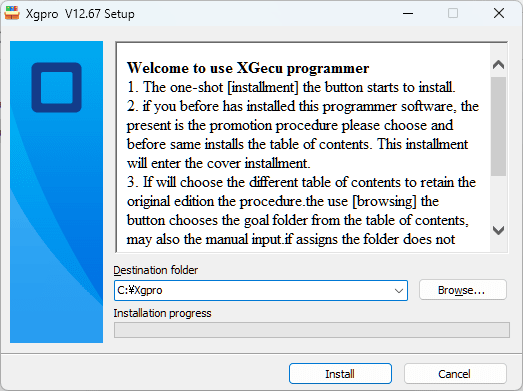Click the welcome text scrollbar thumb
523x391 pixels.
(498, 126)
